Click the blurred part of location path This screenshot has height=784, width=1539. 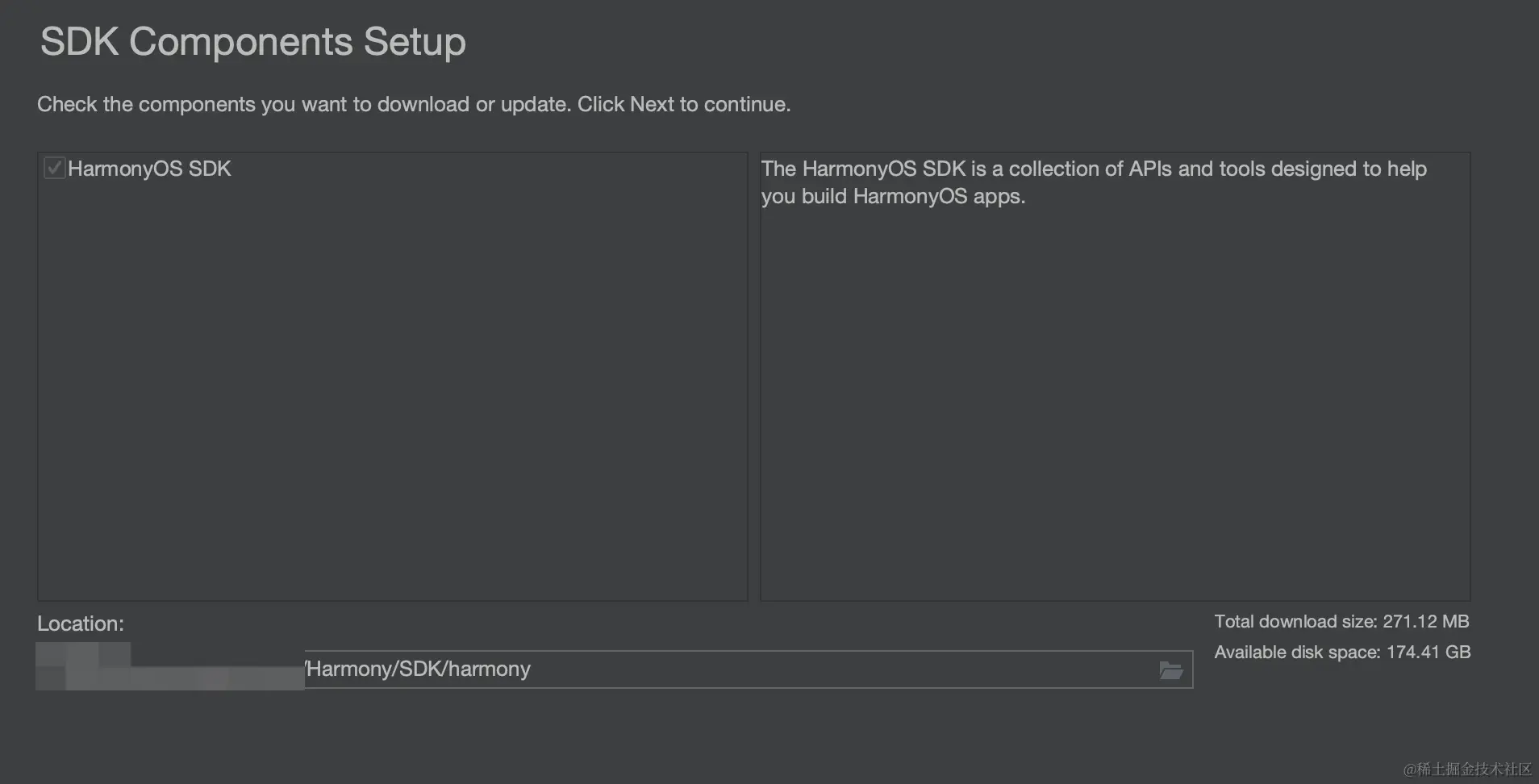[x=169, y=668]
